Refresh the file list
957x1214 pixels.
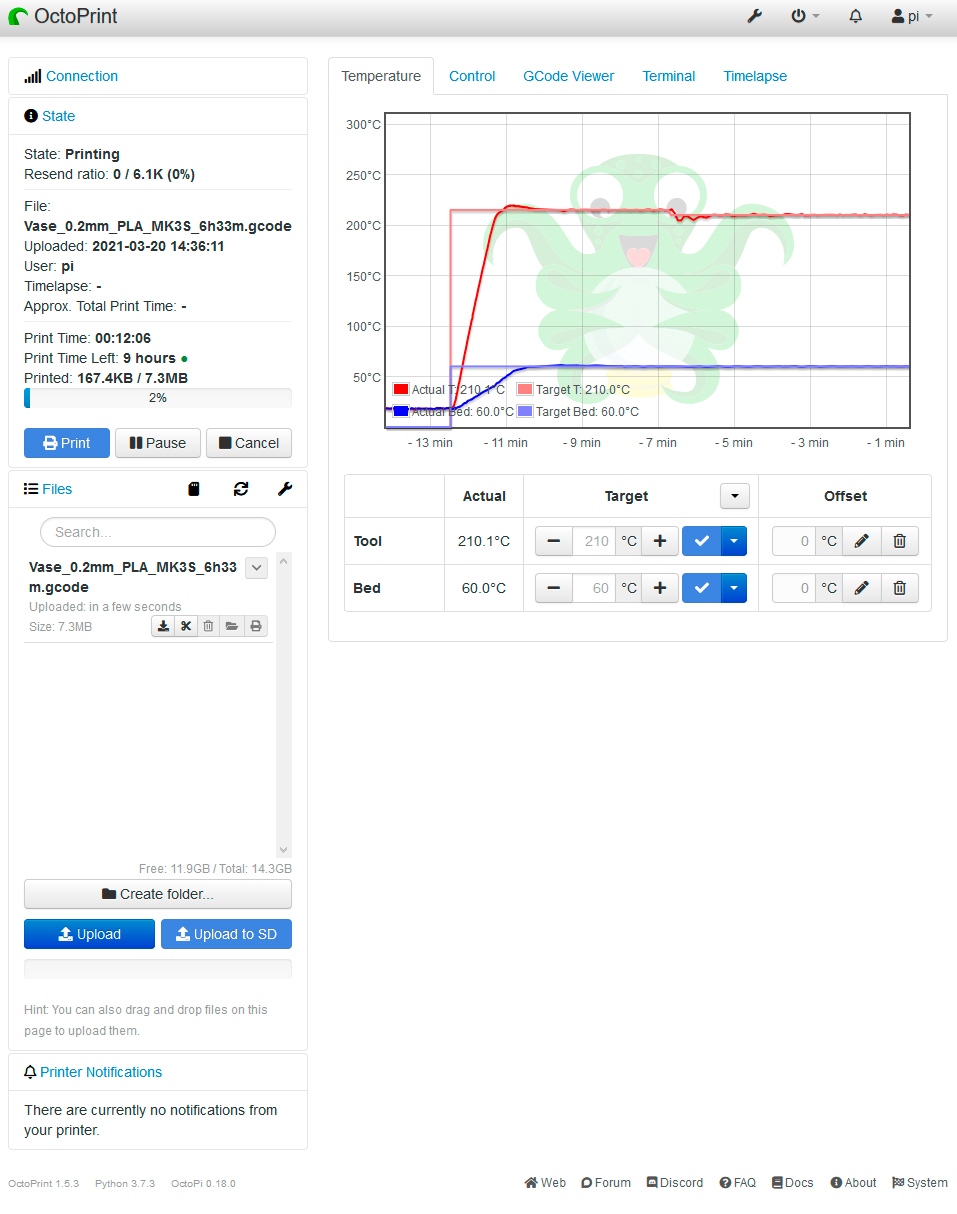[x=241, y=489]
